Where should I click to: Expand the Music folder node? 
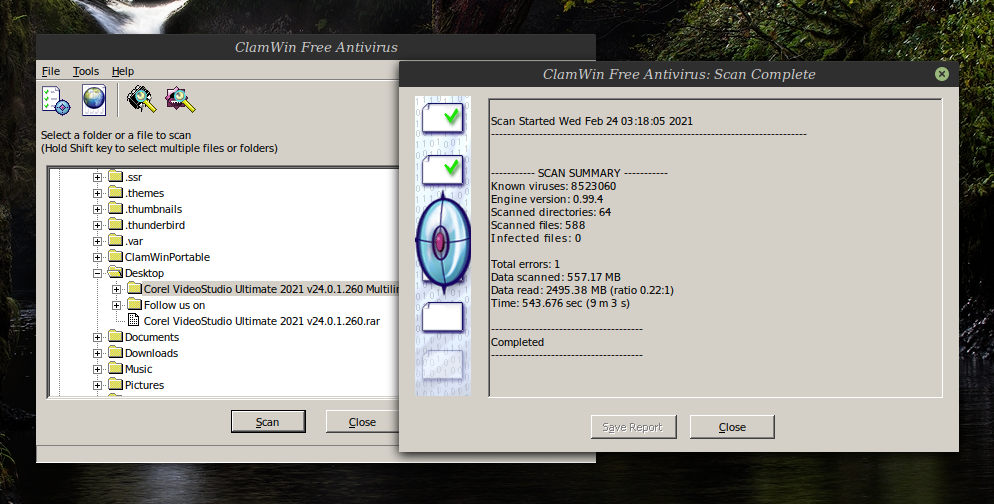[97, 369]
